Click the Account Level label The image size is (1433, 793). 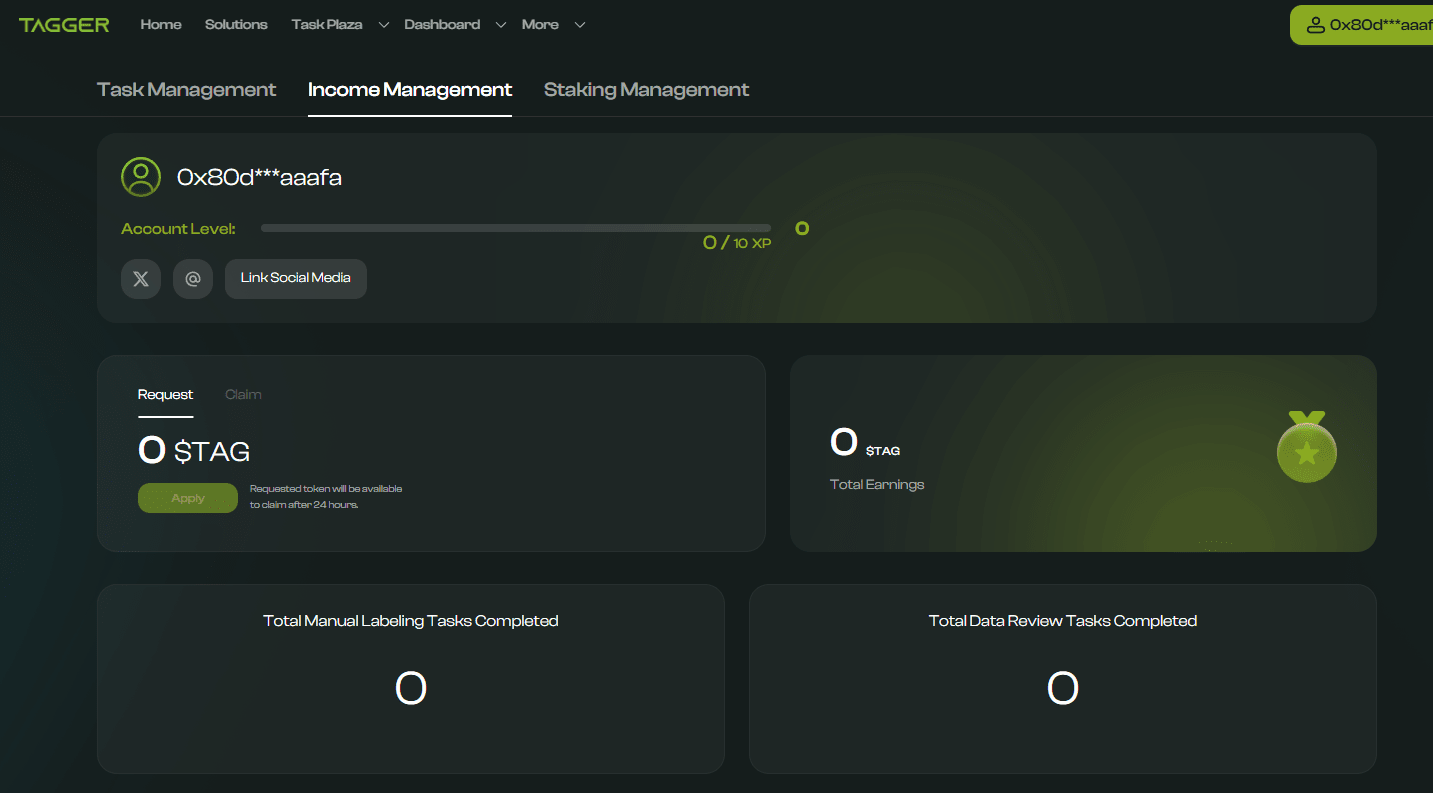point(178,229)
